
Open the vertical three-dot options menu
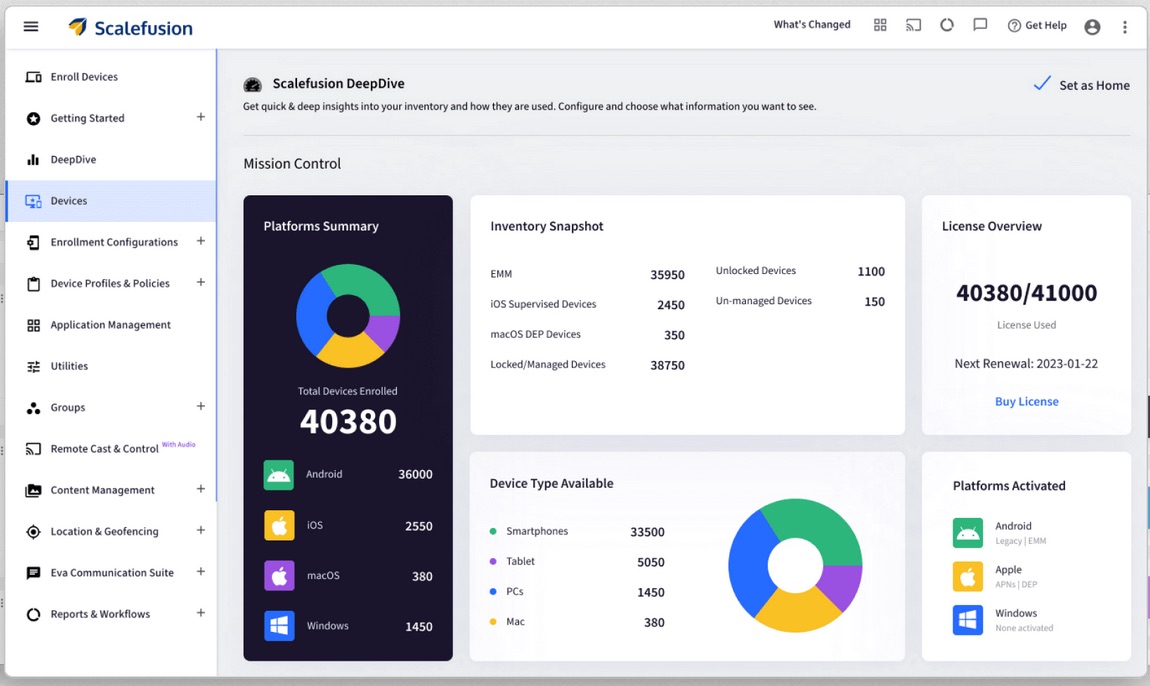click(1124, 27)
